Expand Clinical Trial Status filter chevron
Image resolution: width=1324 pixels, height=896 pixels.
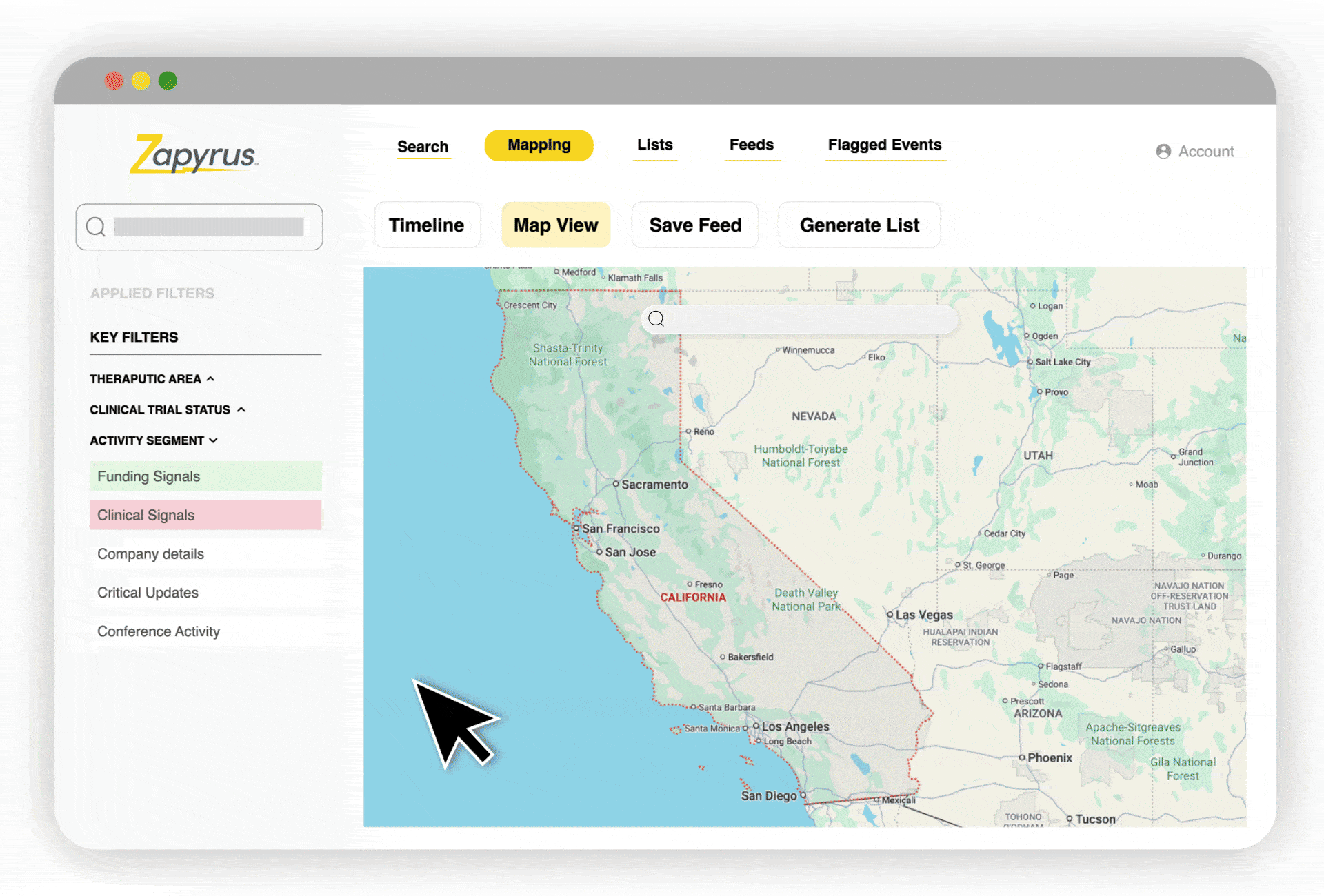click(241, 409)
